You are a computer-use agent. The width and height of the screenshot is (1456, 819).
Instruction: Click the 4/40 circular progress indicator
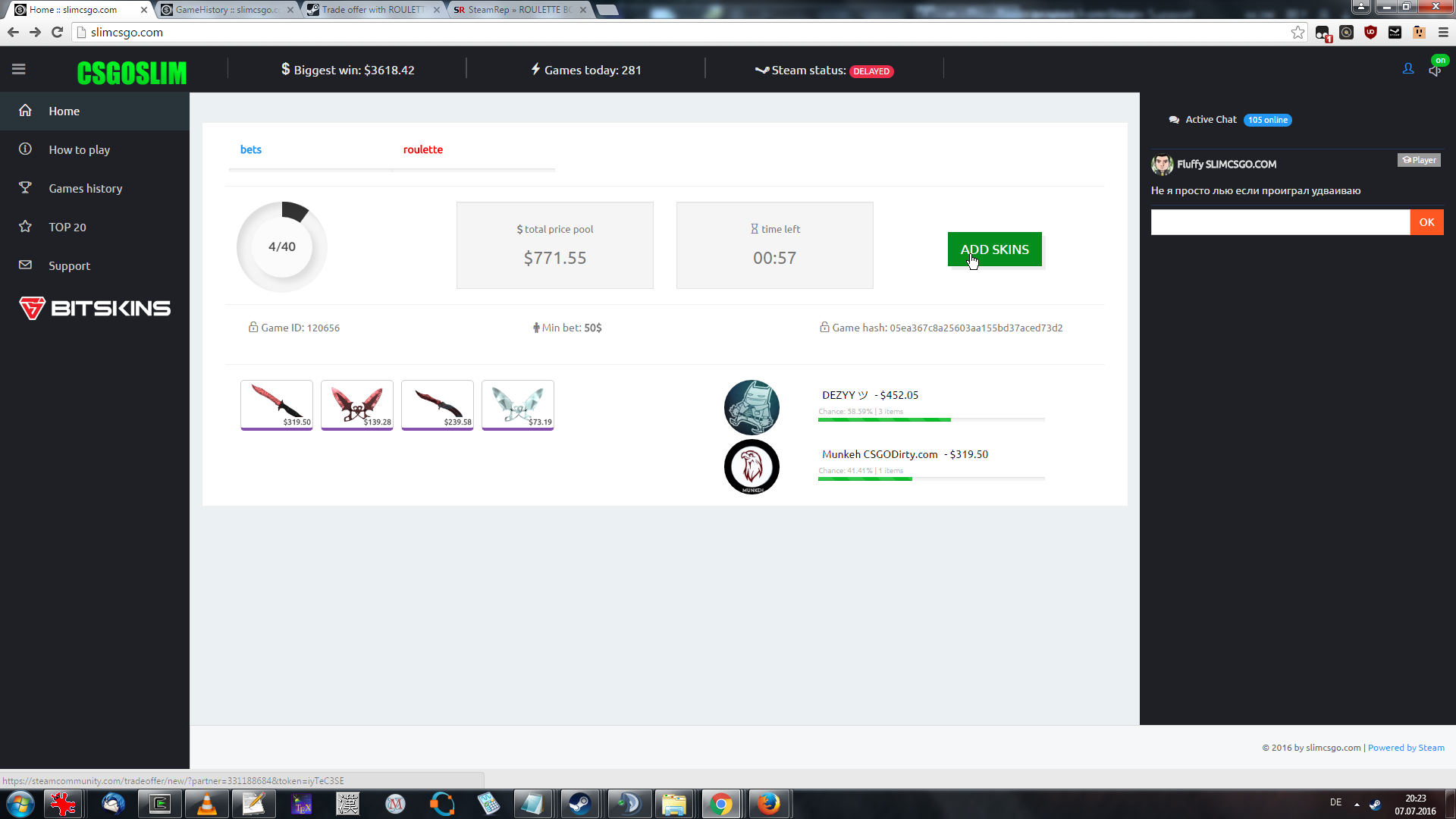(x=282, y=246)
